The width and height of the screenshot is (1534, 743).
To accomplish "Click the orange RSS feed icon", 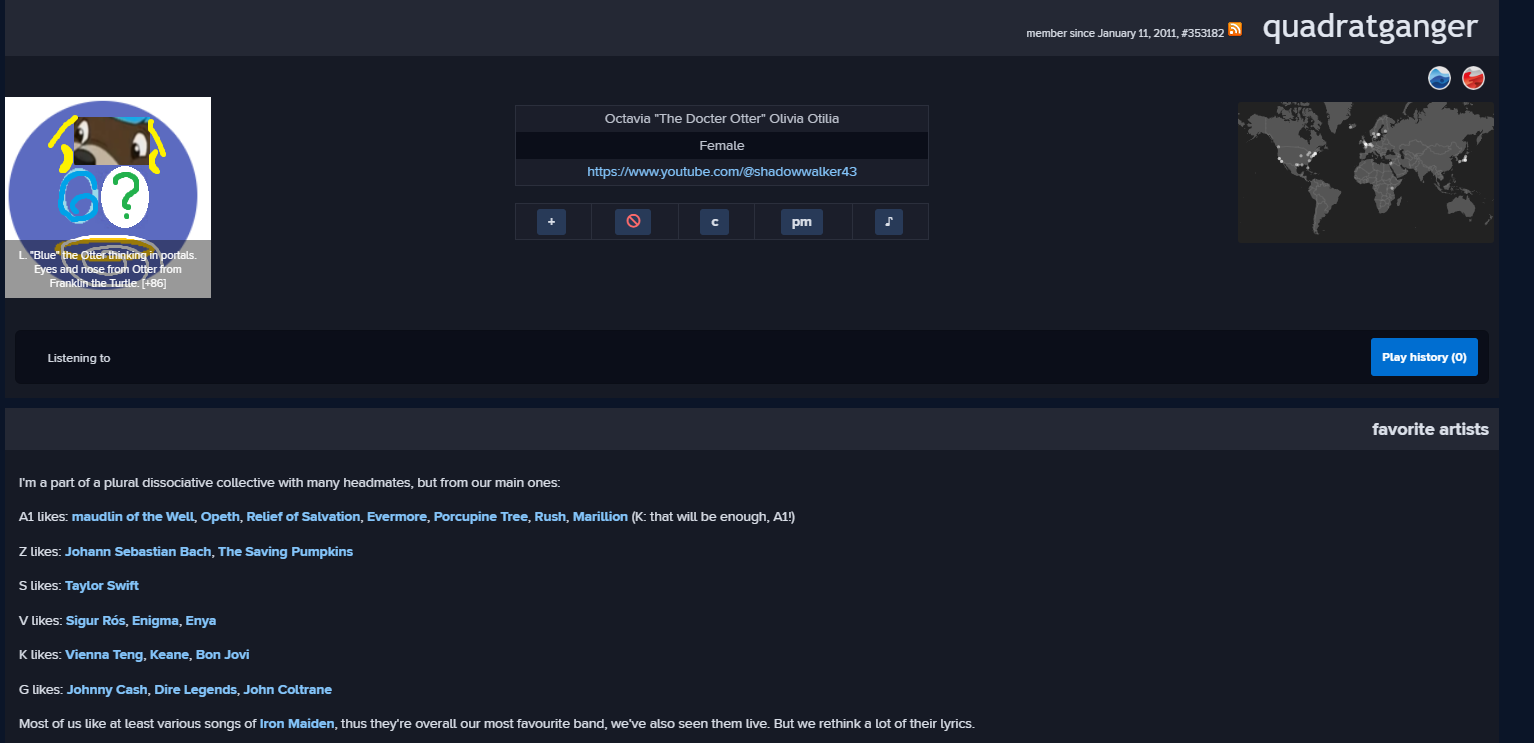I will click(1235, 29).
